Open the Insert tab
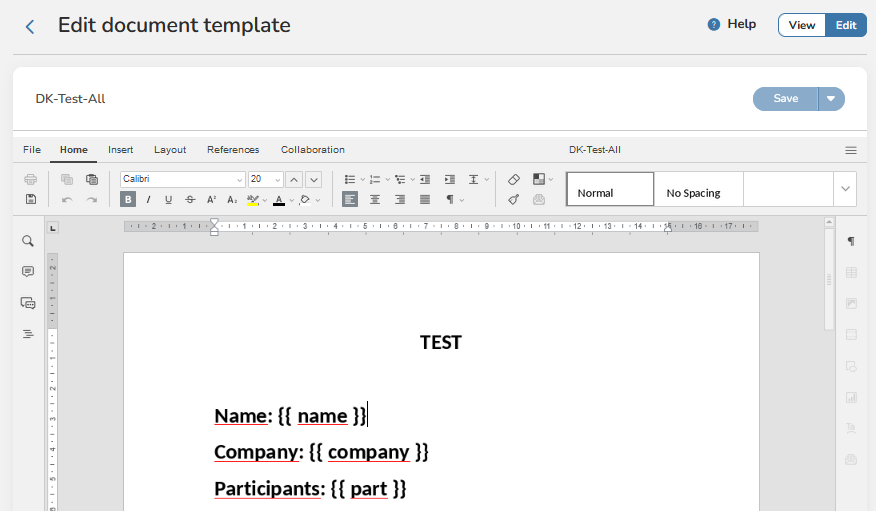Viewport: 876px width, 511px height. [121, 150]
